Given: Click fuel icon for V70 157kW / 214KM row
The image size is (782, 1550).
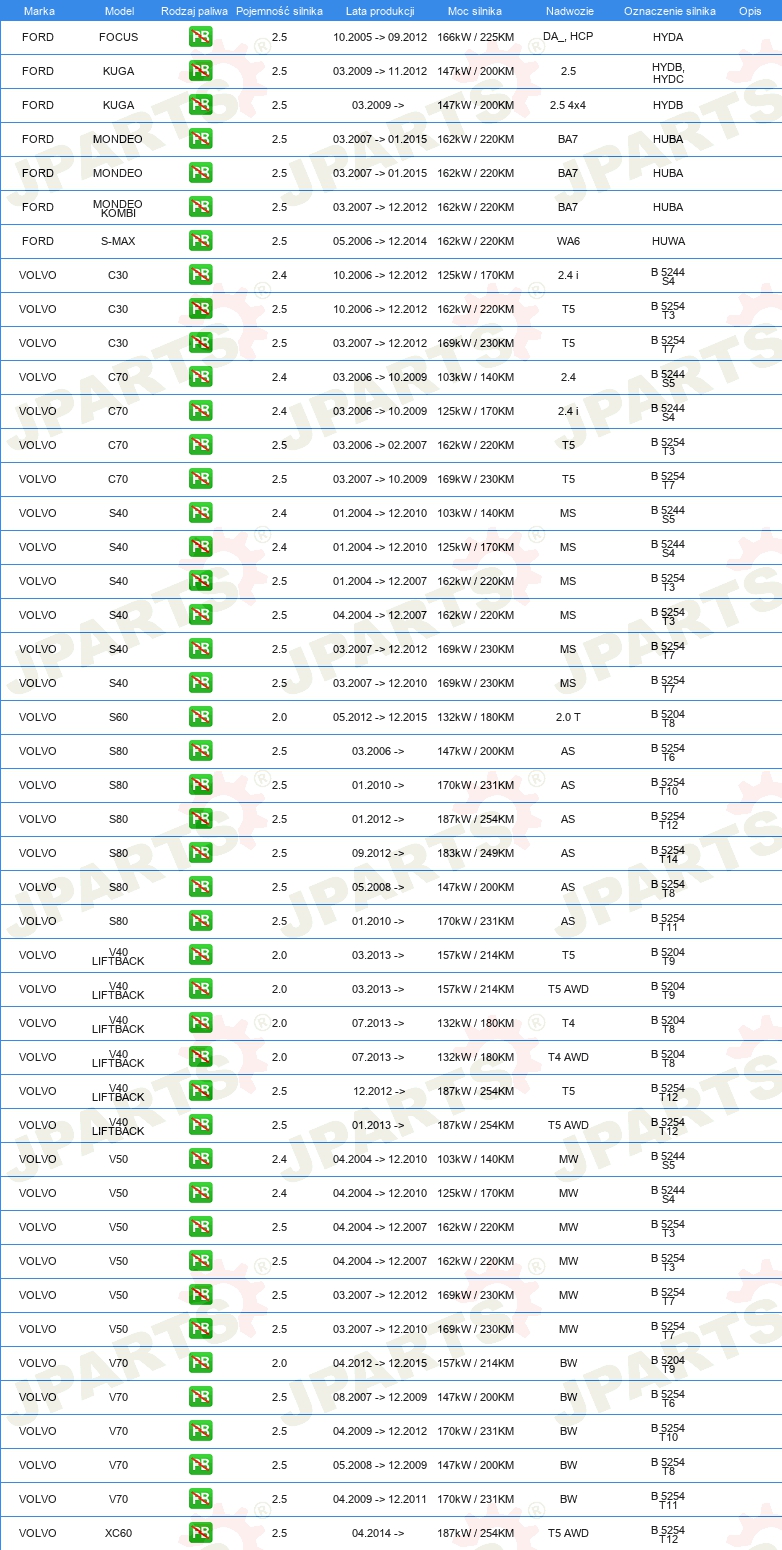Looking at the screenshot, I should [x=200, y=1363].
